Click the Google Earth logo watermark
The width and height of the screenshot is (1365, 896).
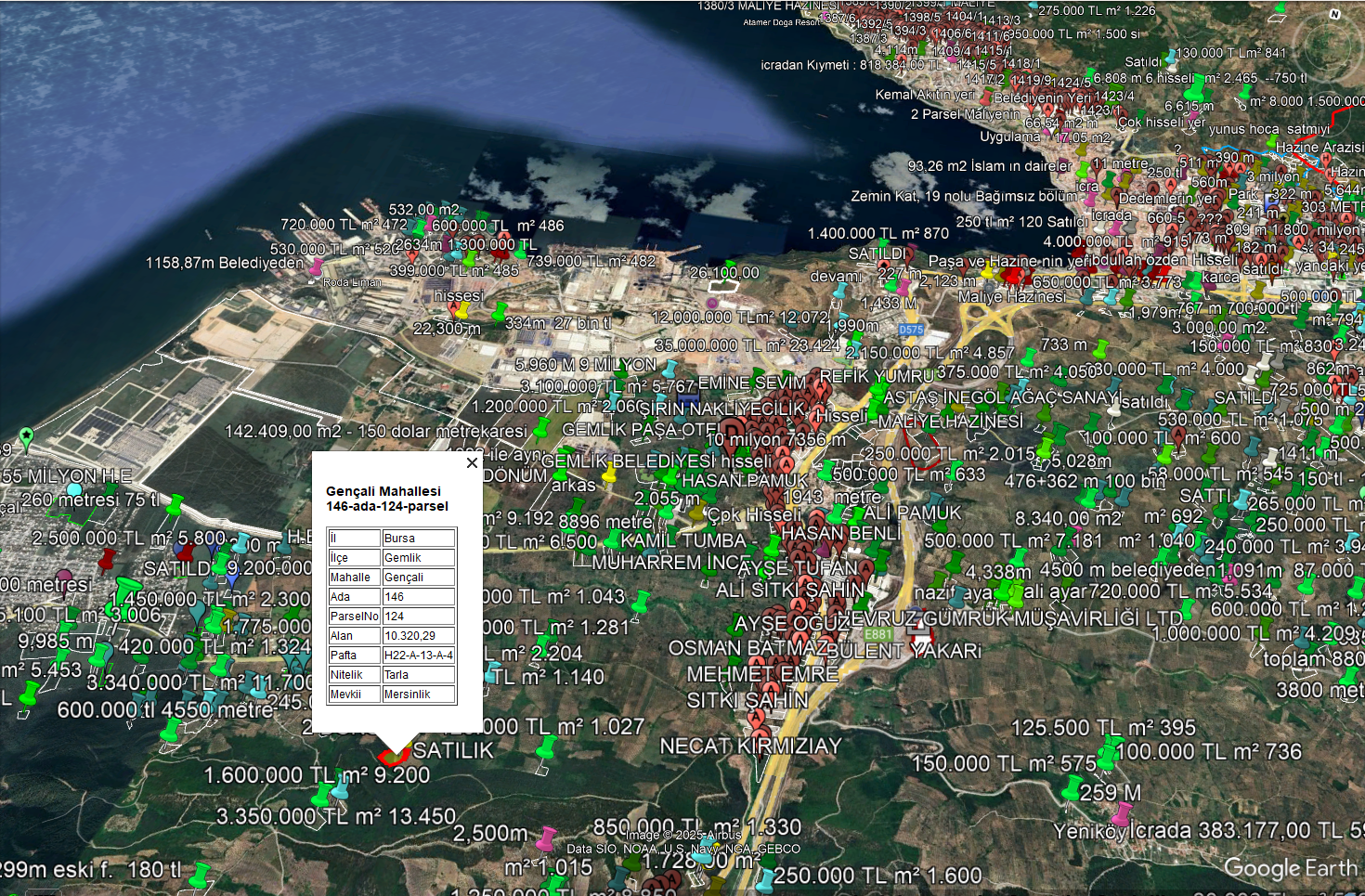(x=1291, y=869)
